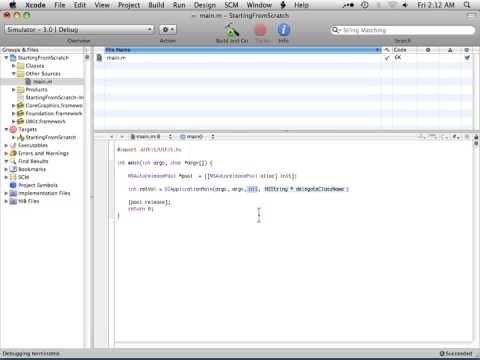Click the build hammer column header
Image resolution: width=480 pixels, height=360 pixels.
tap(387, 50)
